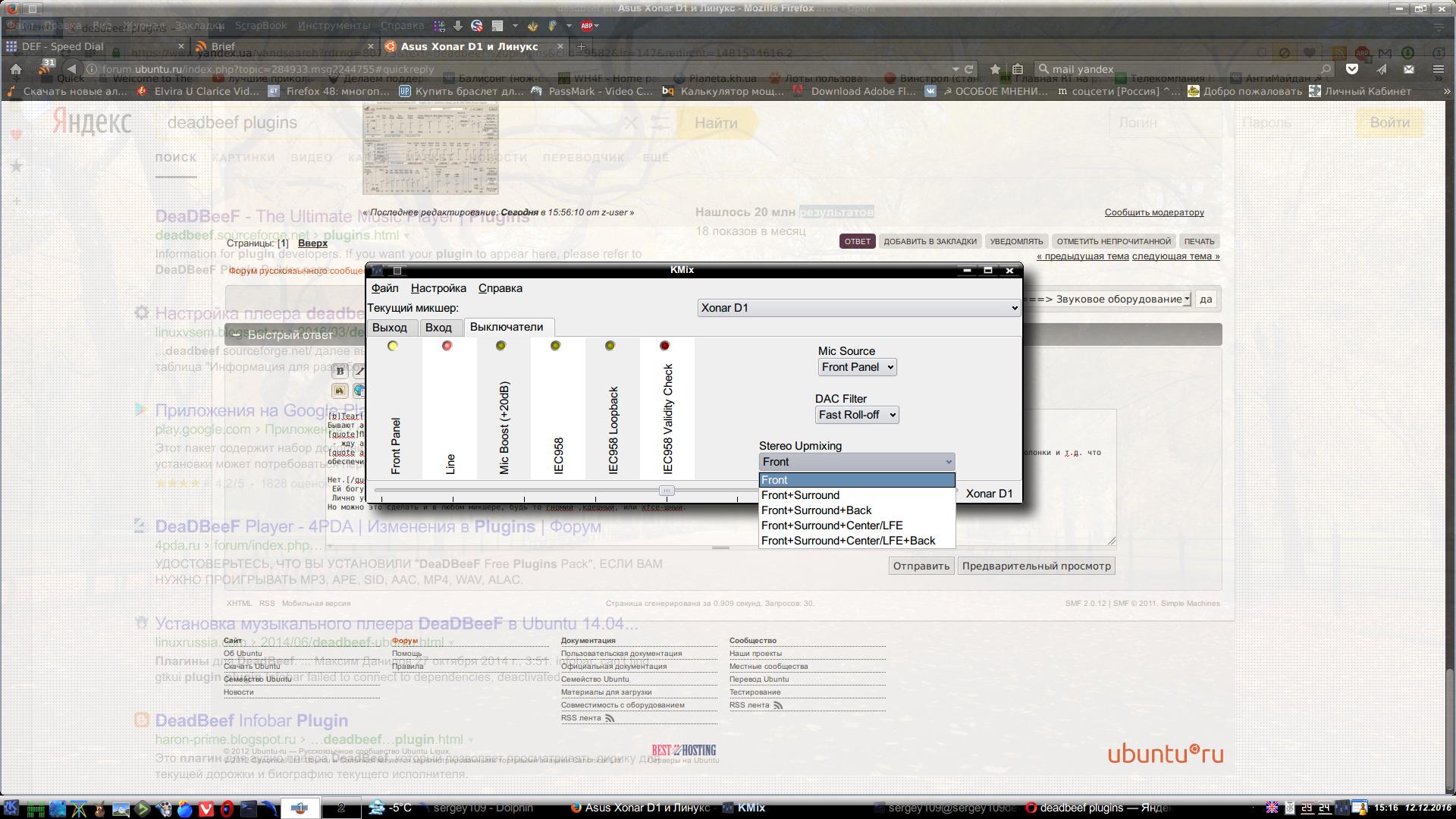The image size is (1456, 819).
Task: Click the Отправить button in quick reply
Action: [x=921, y=566]
